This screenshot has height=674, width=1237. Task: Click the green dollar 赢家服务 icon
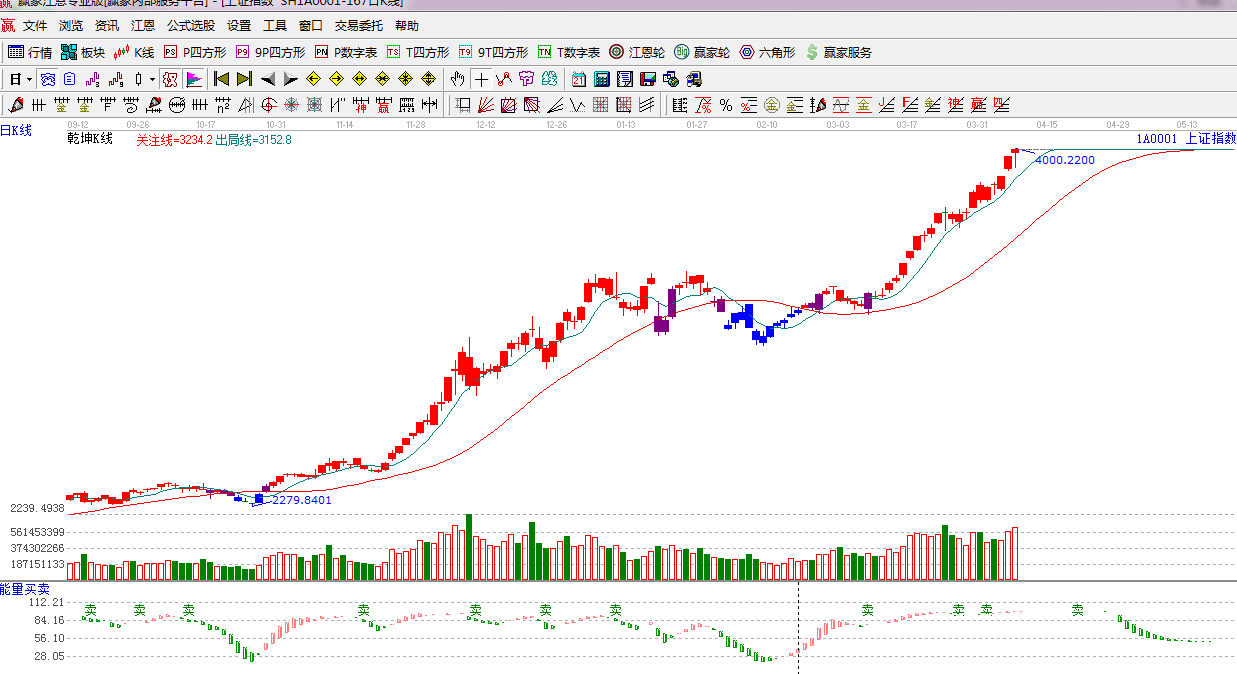tap(838, 52)
